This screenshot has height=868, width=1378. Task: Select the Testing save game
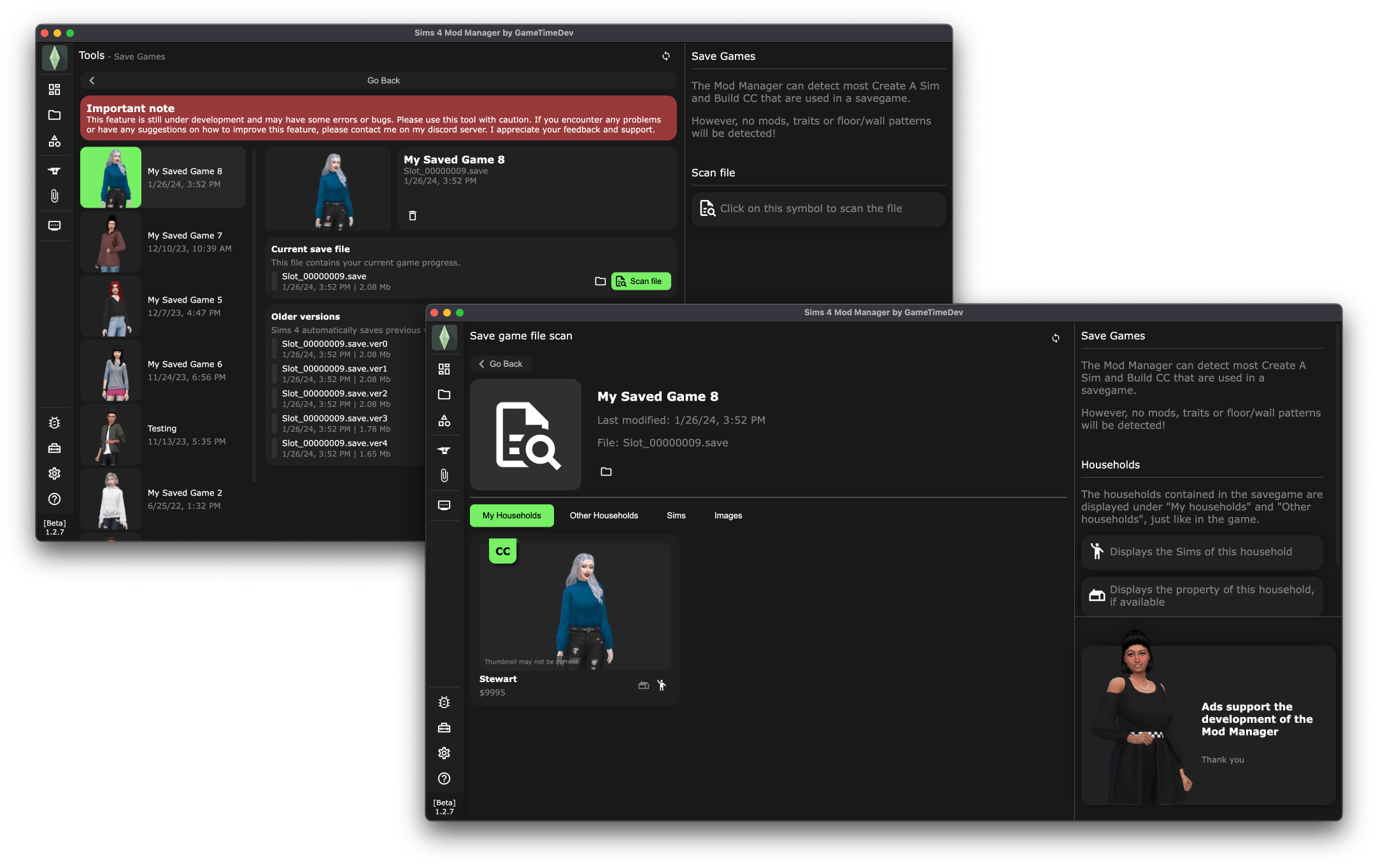163,435
